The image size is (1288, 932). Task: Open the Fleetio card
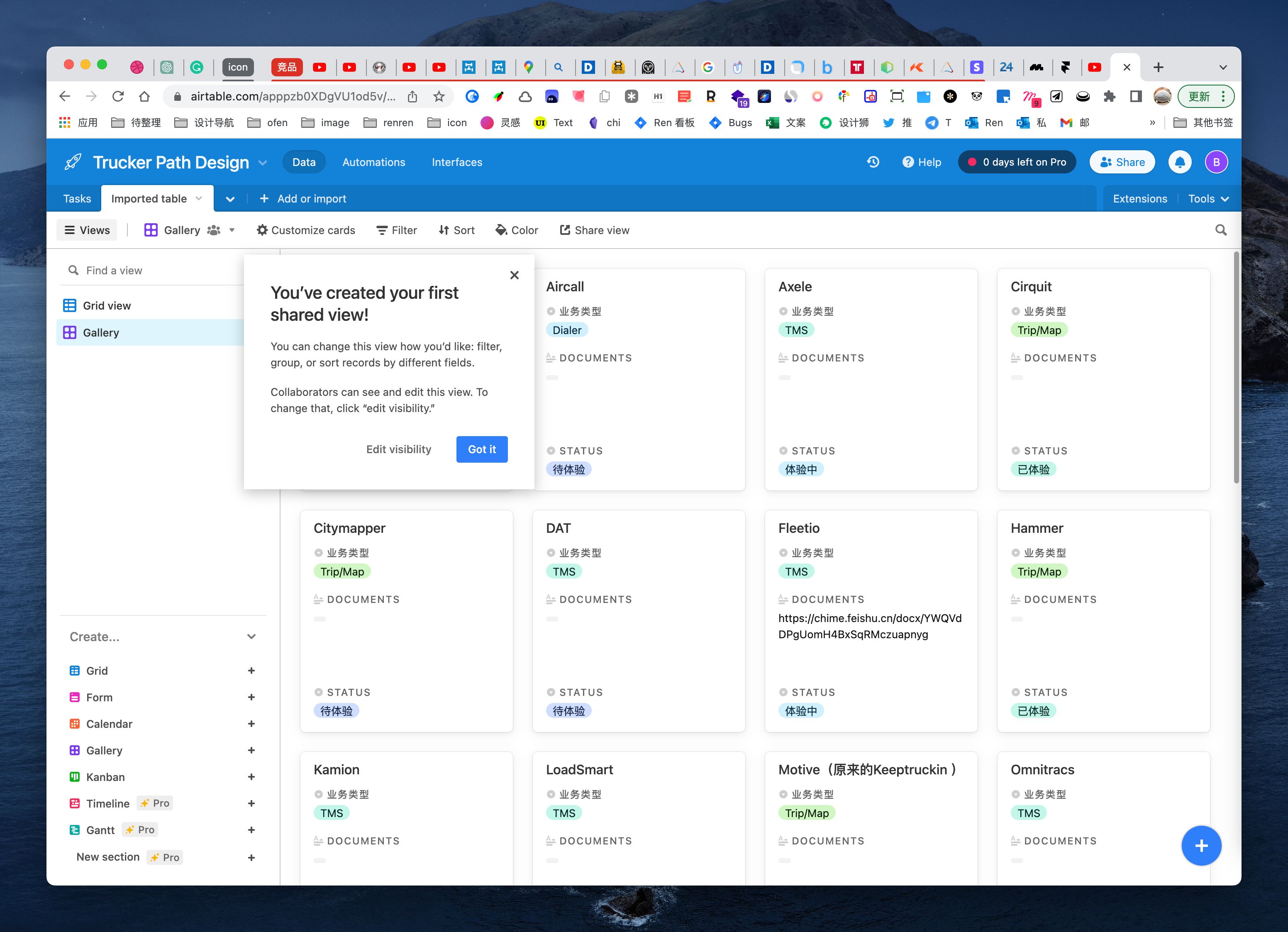871,621
